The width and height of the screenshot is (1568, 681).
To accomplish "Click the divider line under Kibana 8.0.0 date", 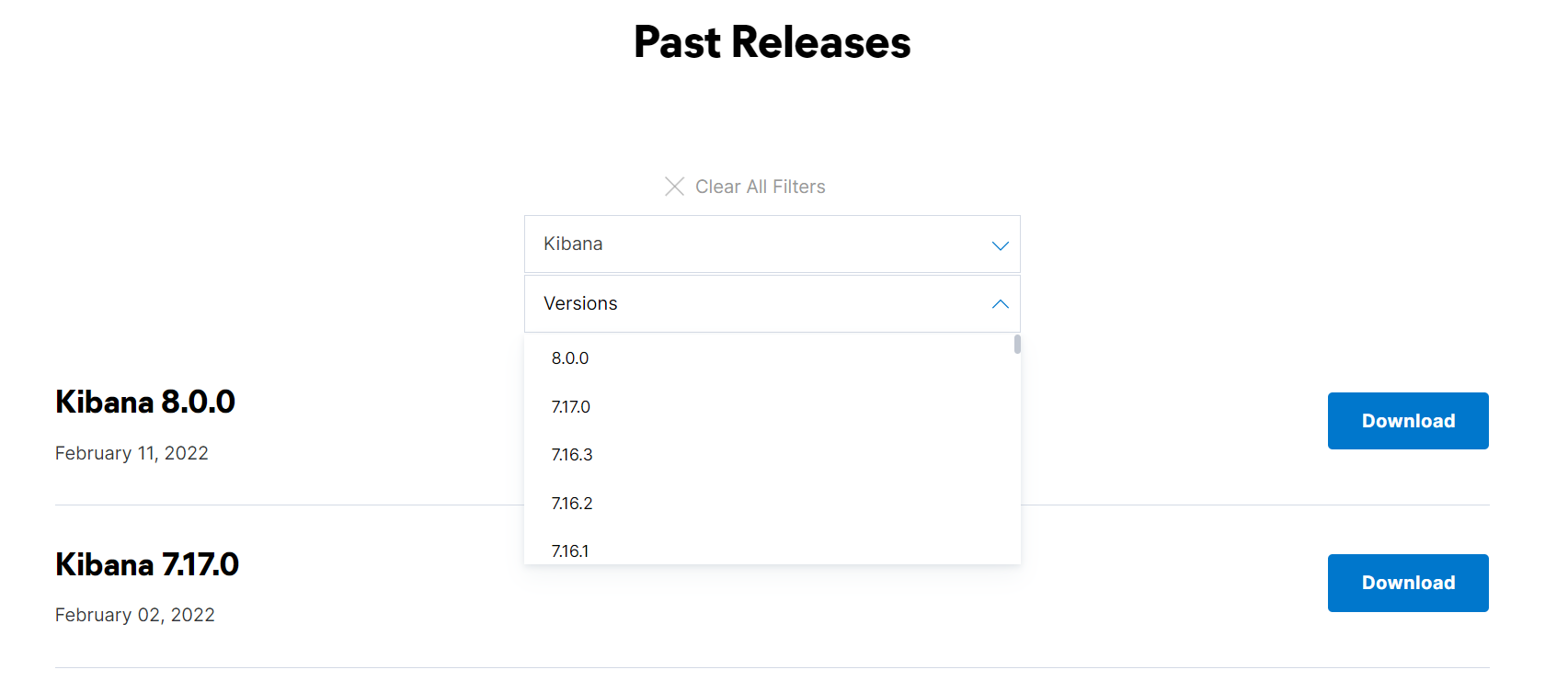I will pos(276,505).
